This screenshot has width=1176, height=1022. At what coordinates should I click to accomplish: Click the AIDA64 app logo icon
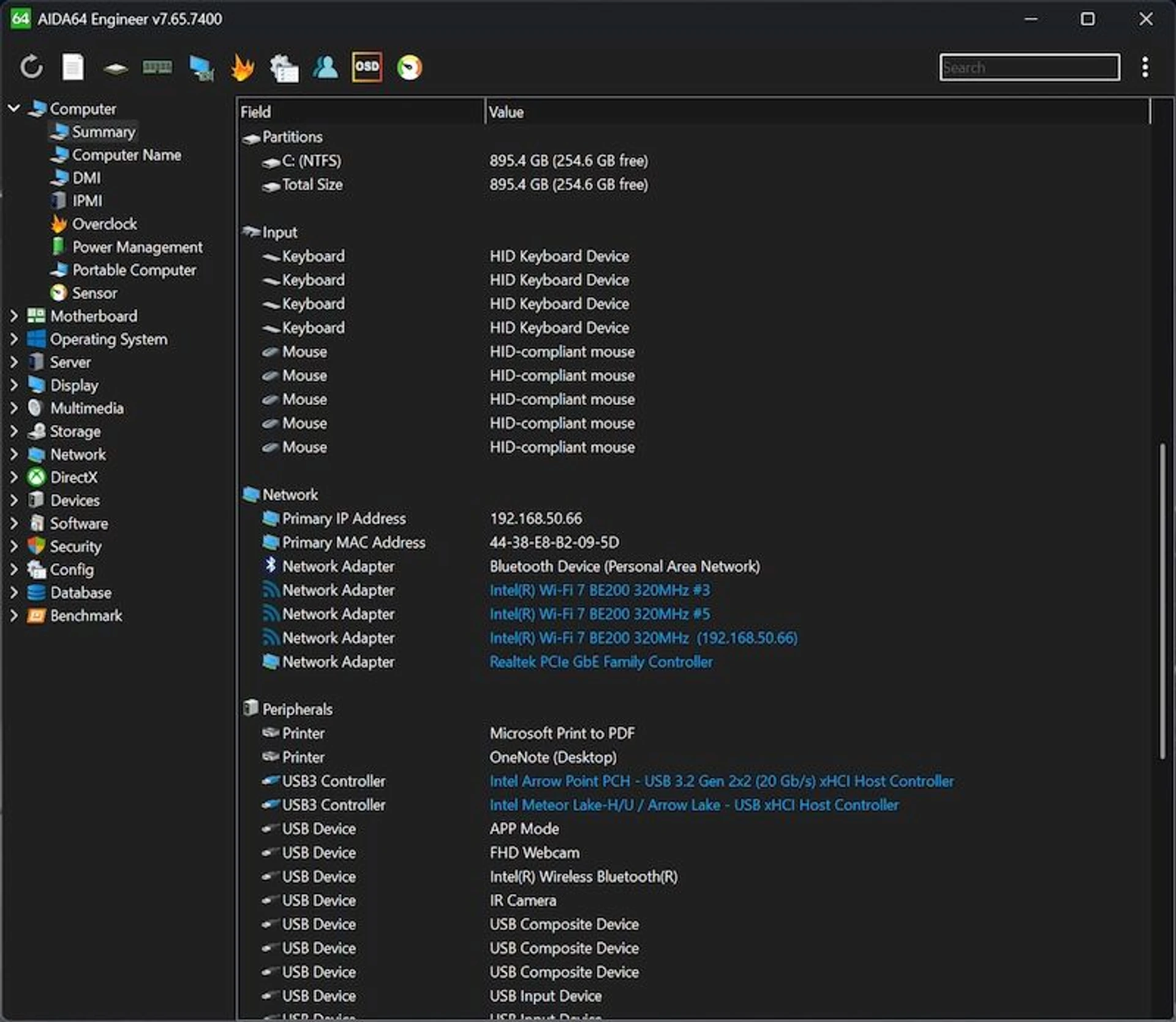(x=20, y=18)
